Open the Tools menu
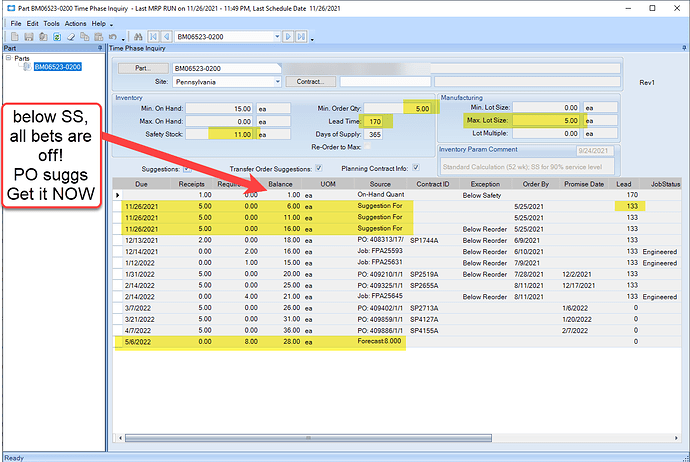The height and width of the screenshot is (462, 690). (51, 24)
